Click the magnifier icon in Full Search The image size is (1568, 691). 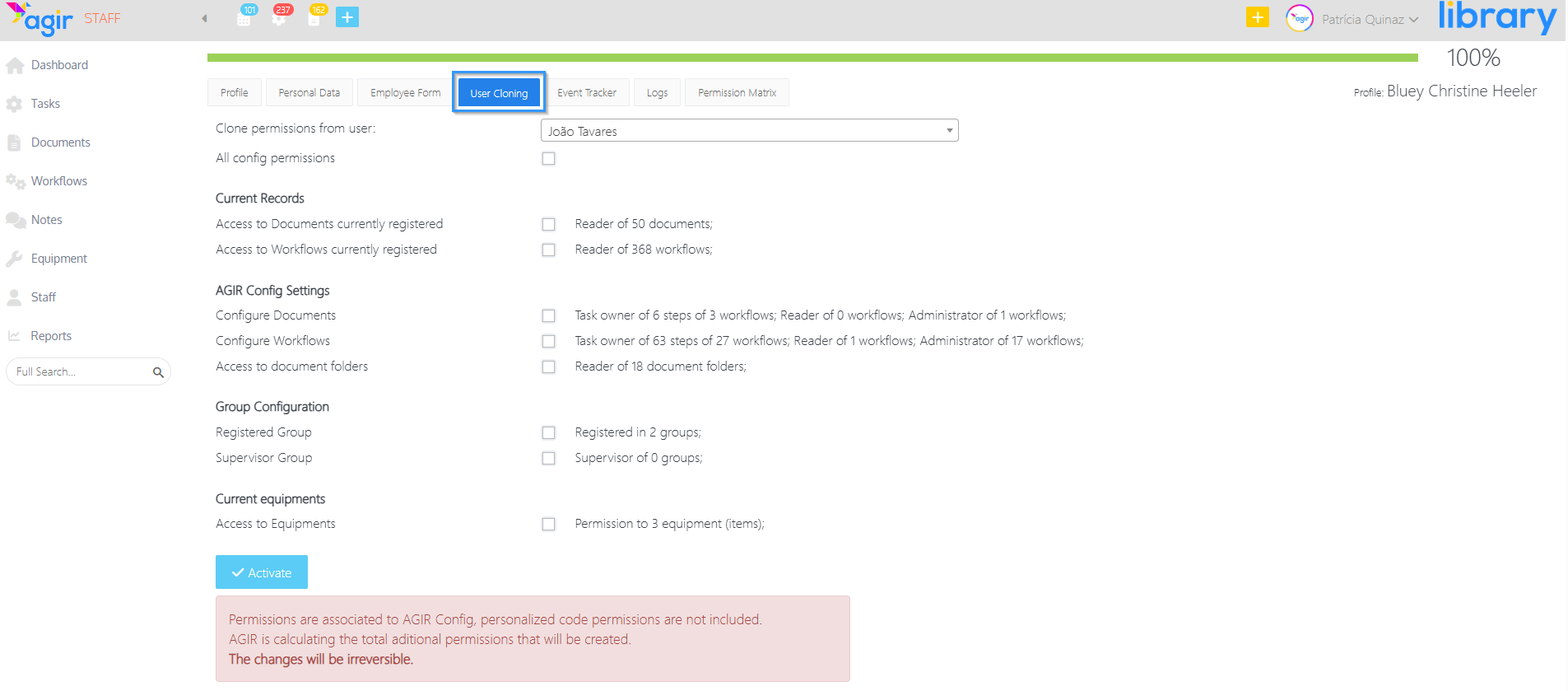point(158,373)
